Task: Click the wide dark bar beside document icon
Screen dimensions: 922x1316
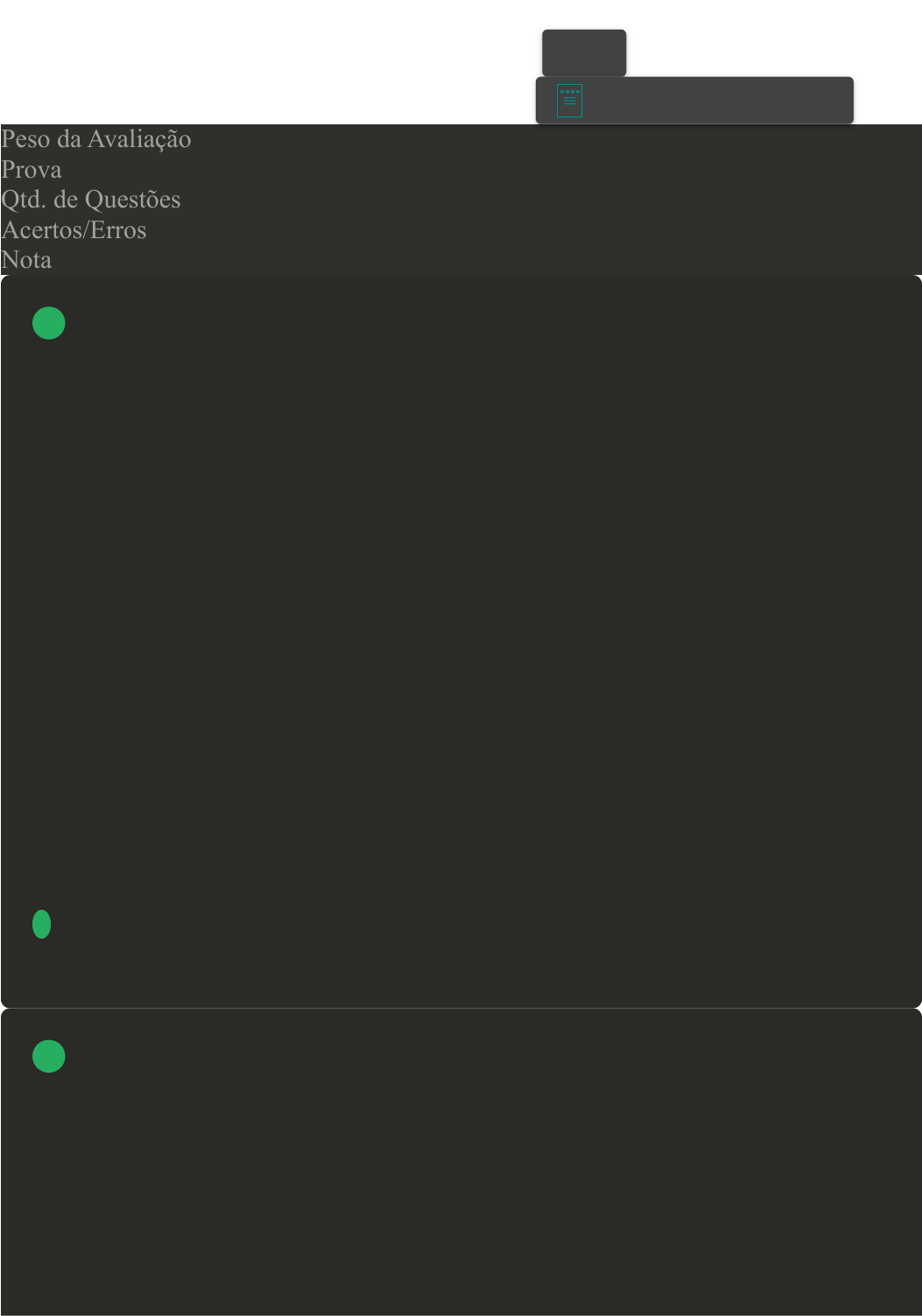Action: coord(718,101)
